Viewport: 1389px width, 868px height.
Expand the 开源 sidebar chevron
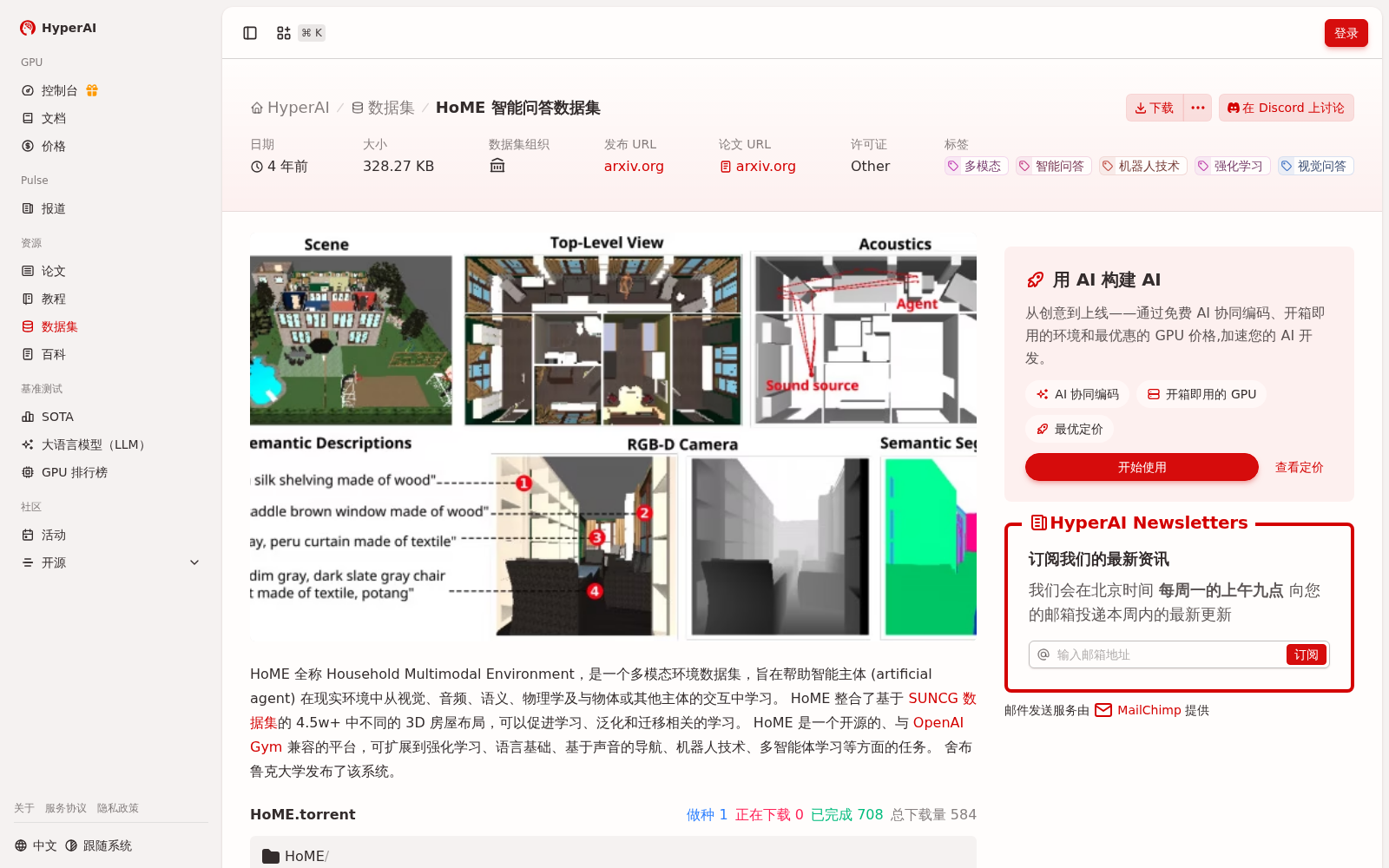194,562
